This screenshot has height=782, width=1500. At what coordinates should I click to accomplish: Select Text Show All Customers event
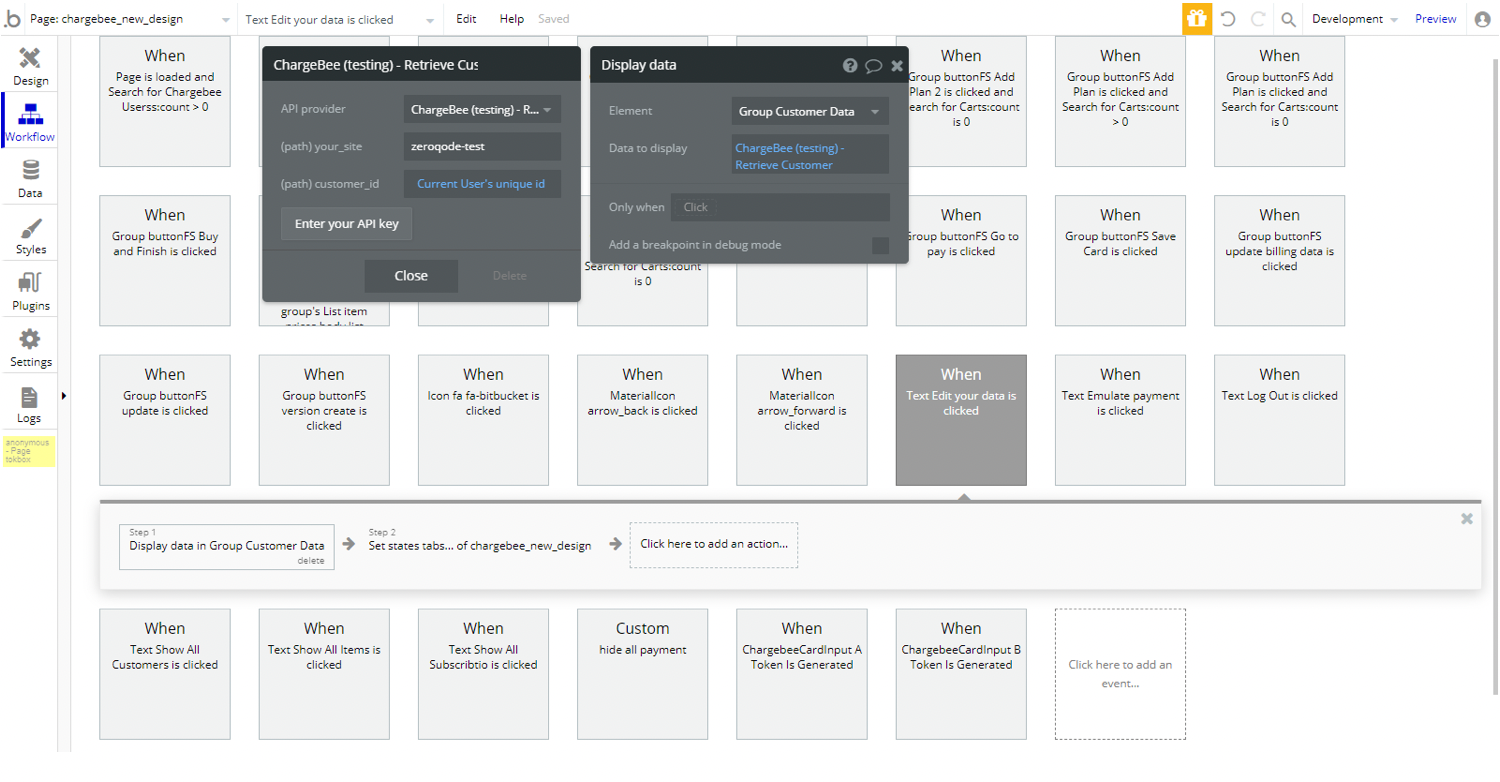pyautogui.click(x=165, y=674)
